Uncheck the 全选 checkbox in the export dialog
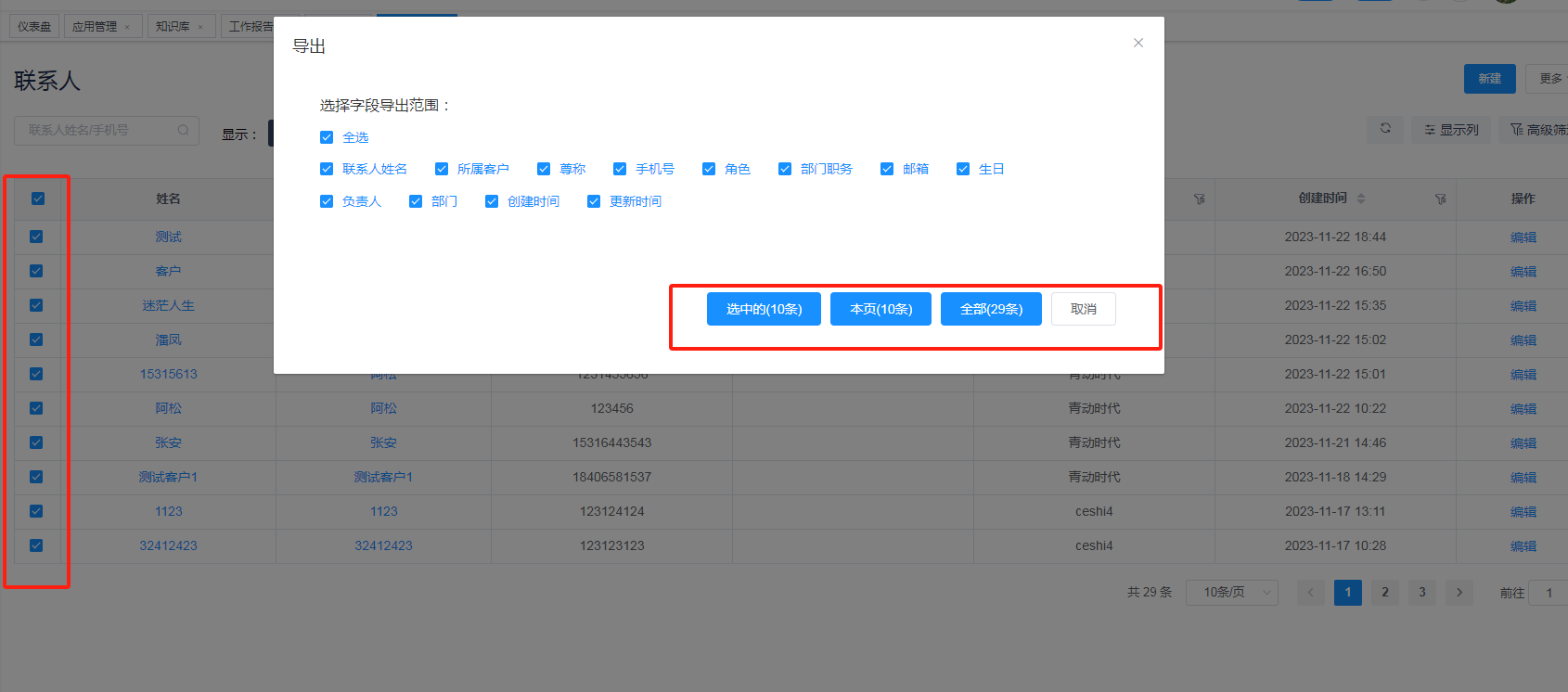The height and width of the screenshot is (692, 1568). 327,137
